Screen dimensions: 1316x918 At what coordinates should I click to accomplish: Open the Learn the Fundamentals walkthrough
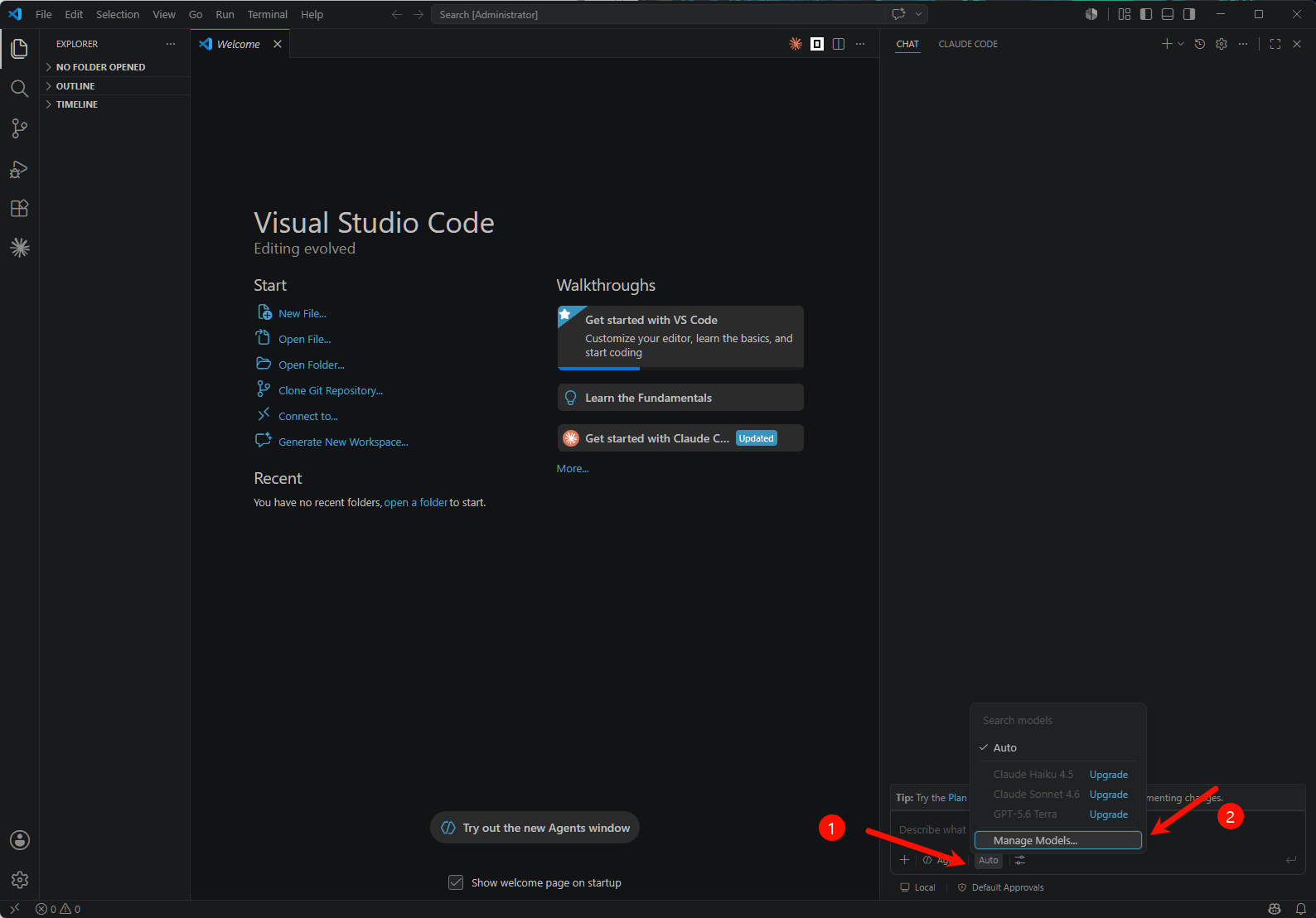(x=680, y=398)
